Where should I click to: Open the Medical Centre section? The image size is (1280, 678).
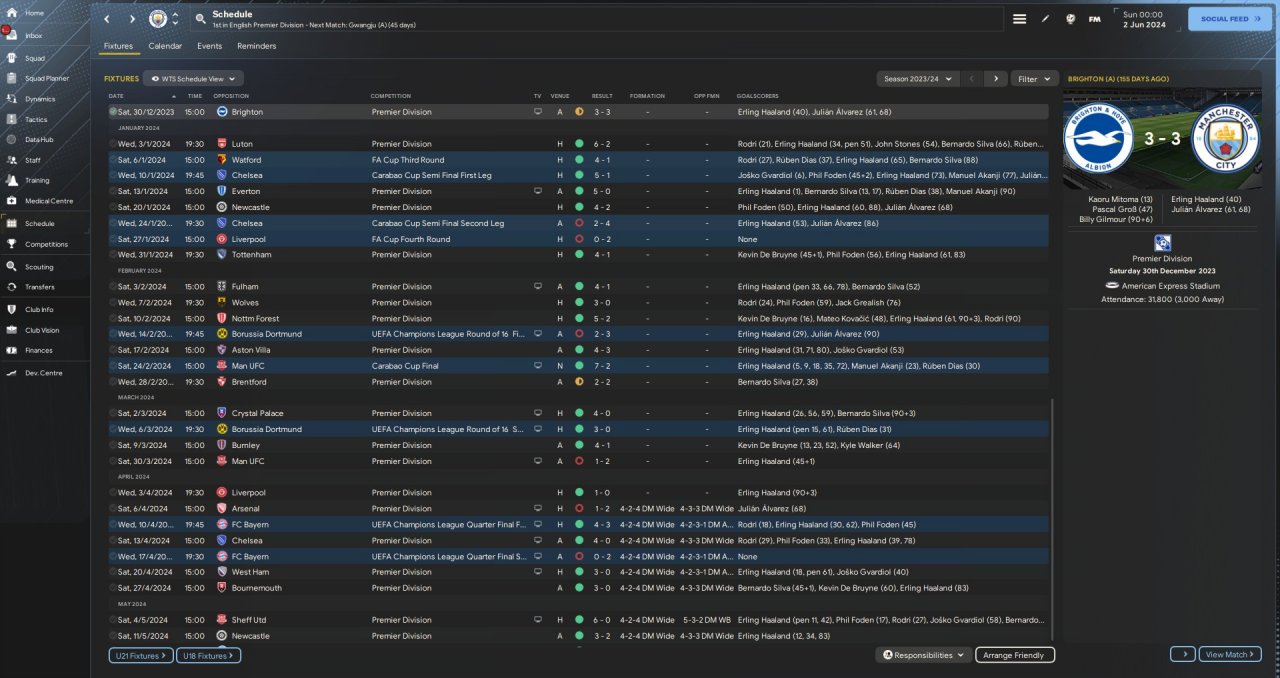coord(48,201)
